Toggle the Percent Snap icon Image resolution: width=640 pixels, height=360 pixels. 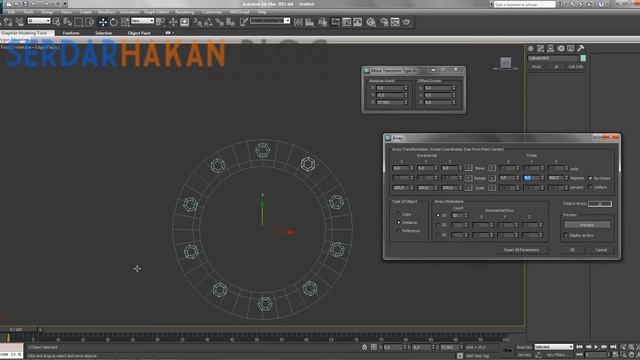[x=219, y=22]
